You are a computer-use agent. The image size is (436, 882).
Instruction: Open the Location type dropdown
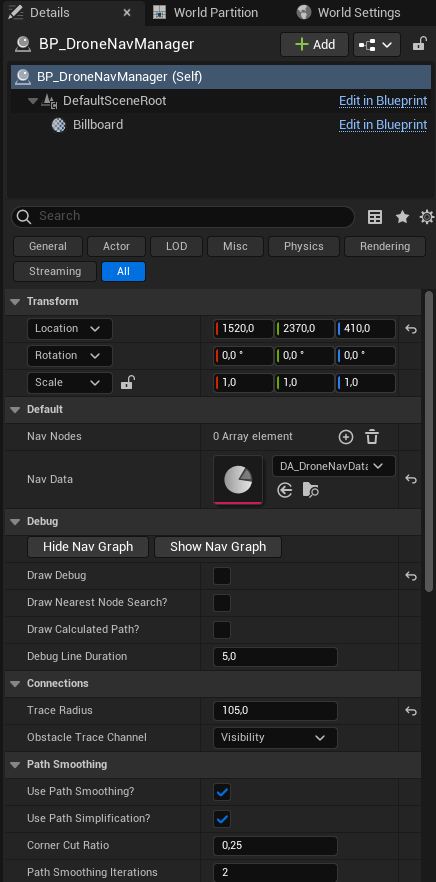pyautogui.click(x=70, y=328)
